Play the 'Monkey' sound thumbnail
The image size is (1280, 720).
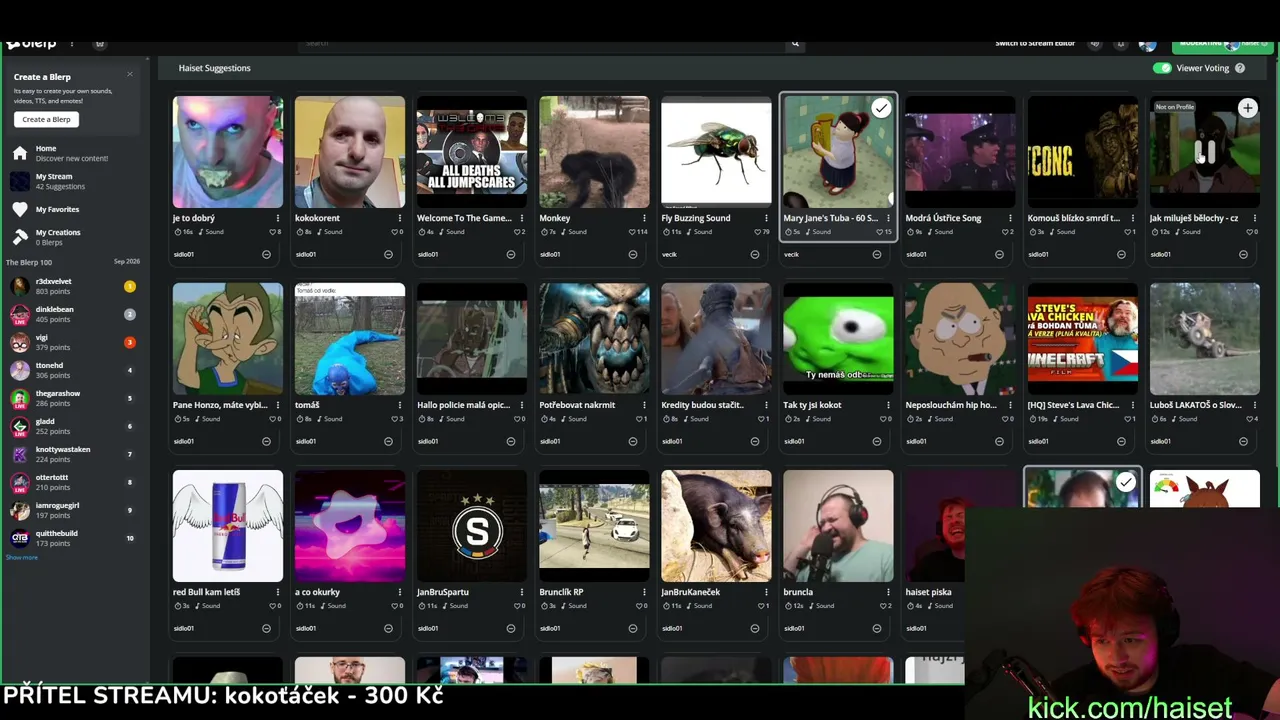[594, 152]
